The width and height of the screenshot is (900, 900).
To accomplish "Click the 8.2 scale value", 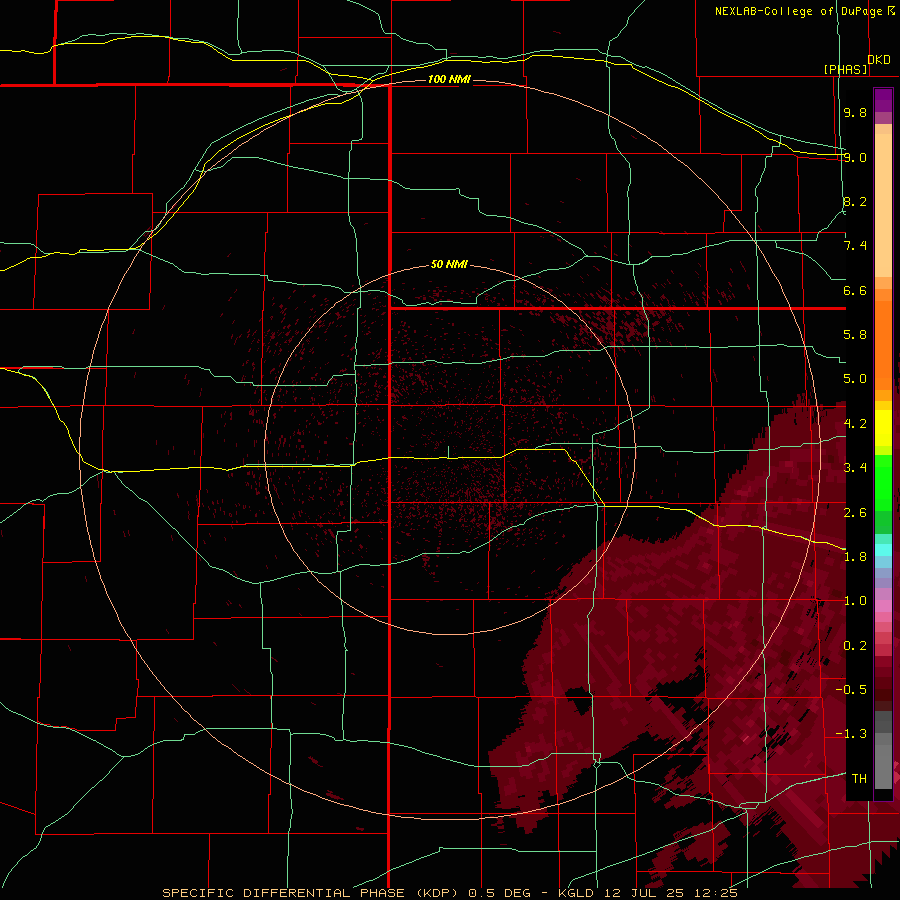I will coord(855,201).
